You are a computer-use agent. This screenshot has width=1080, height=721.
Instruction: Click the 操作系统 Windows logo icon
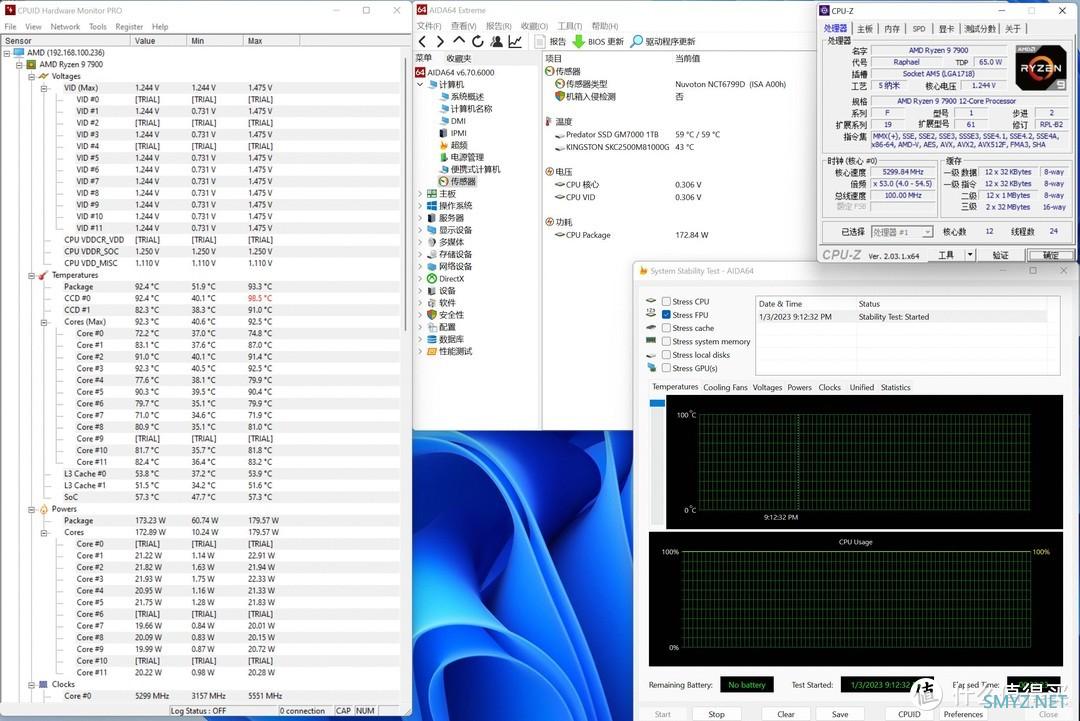[432, 206]
